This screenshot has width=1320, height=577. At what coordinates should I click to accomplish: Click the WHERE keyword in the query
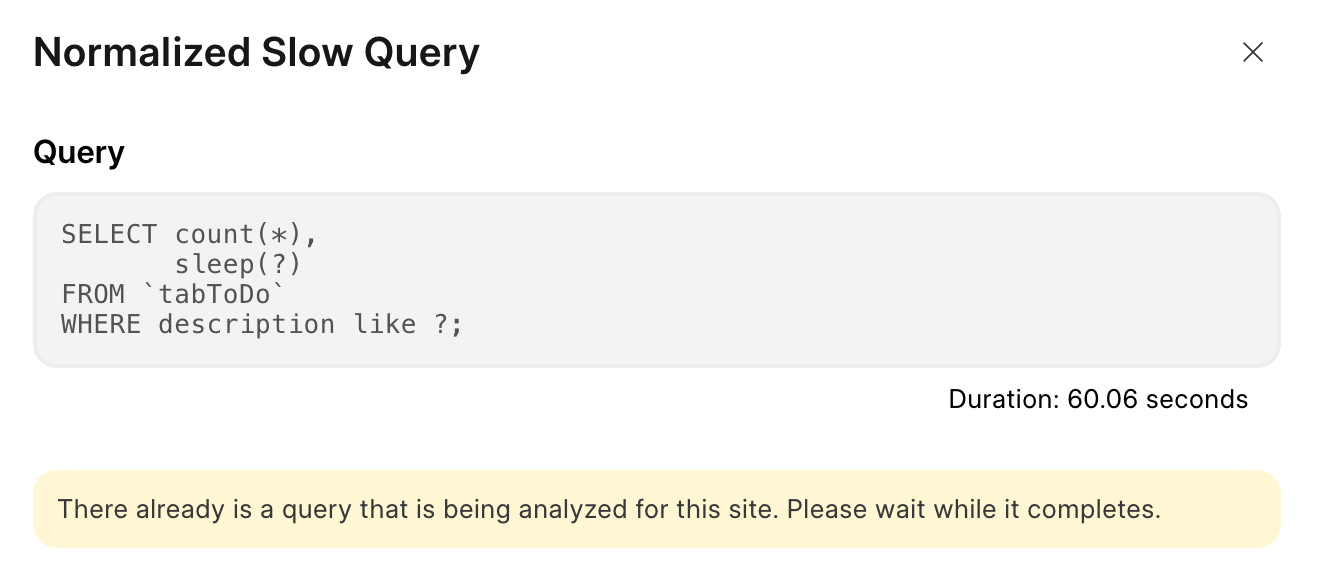101,325
